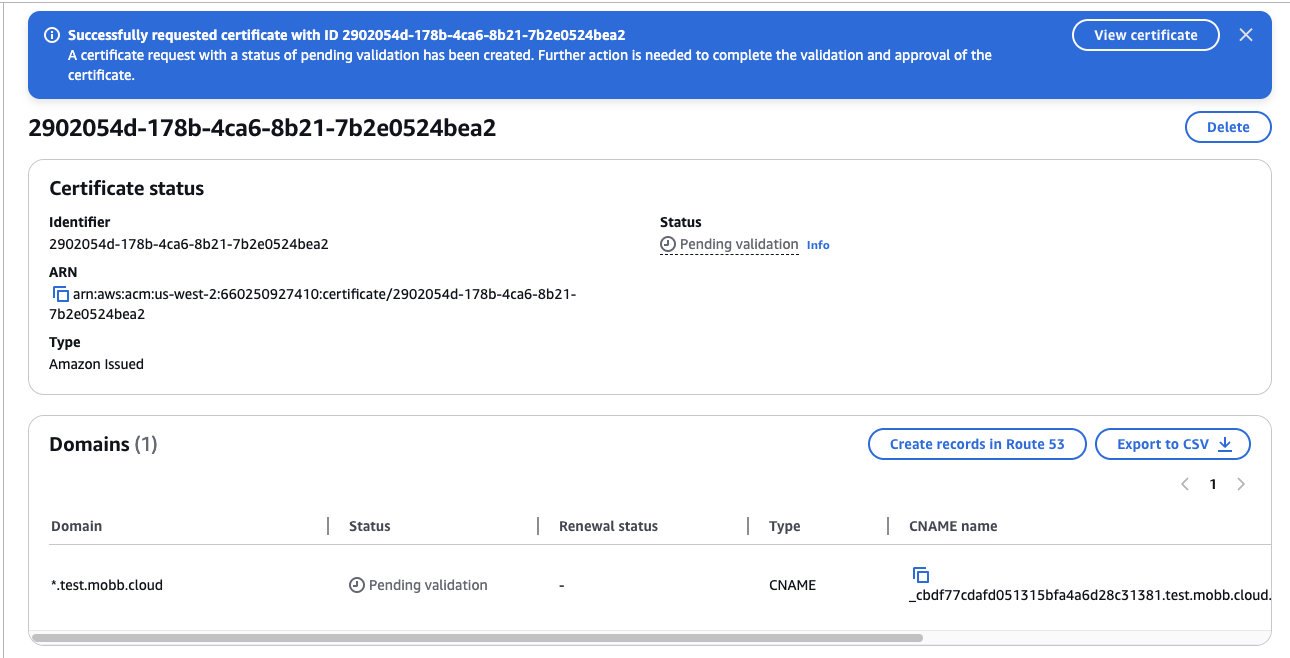Click the Domain column header
This screenshot has width=1290, height=658.
pyautogui.click(x=77, y=526)
